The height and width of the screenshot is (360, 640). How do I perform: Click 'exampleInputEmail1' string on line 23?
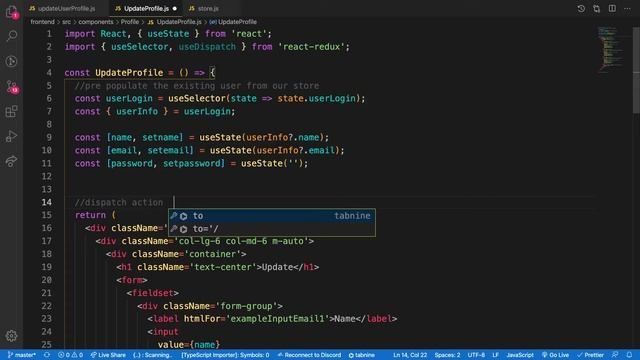(x=277, y=319)
